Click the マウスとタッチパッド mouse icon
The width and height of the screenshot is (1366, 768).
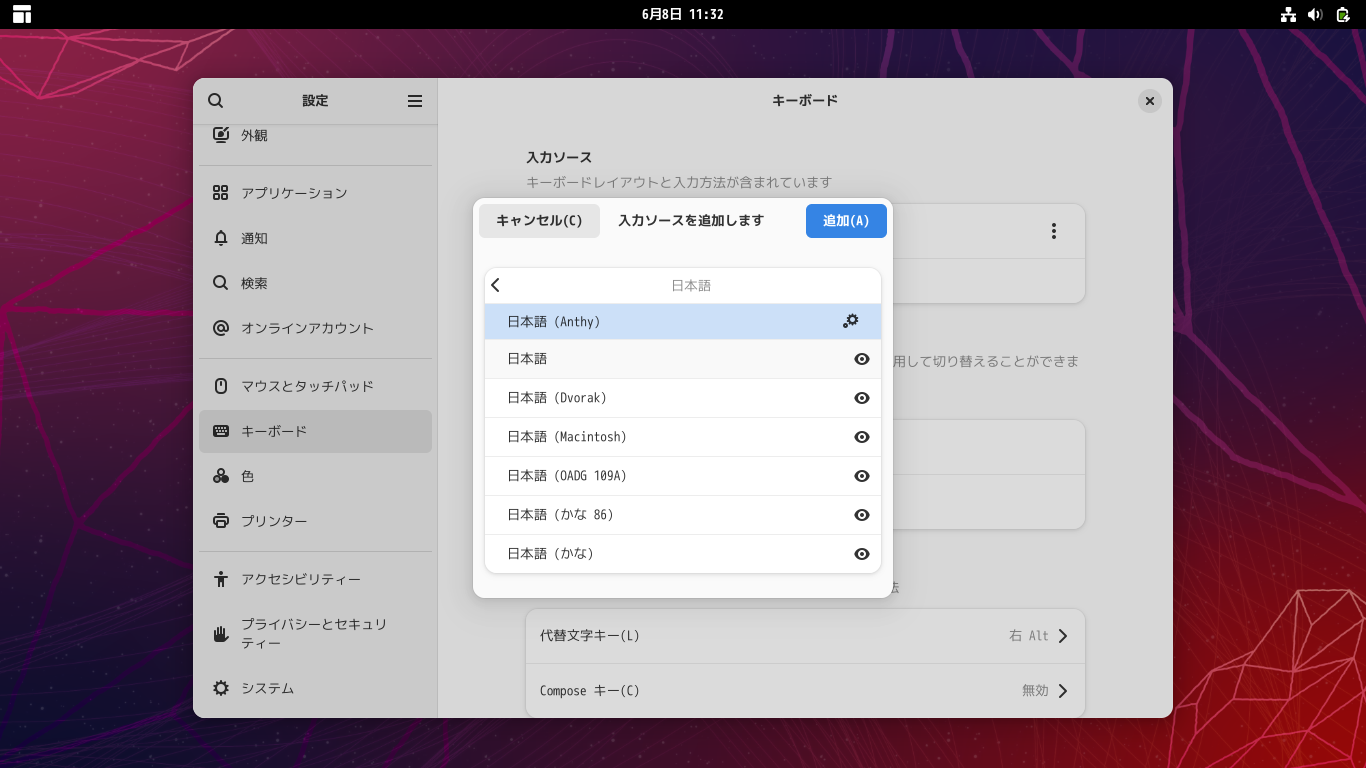click(x=221, y=386)
